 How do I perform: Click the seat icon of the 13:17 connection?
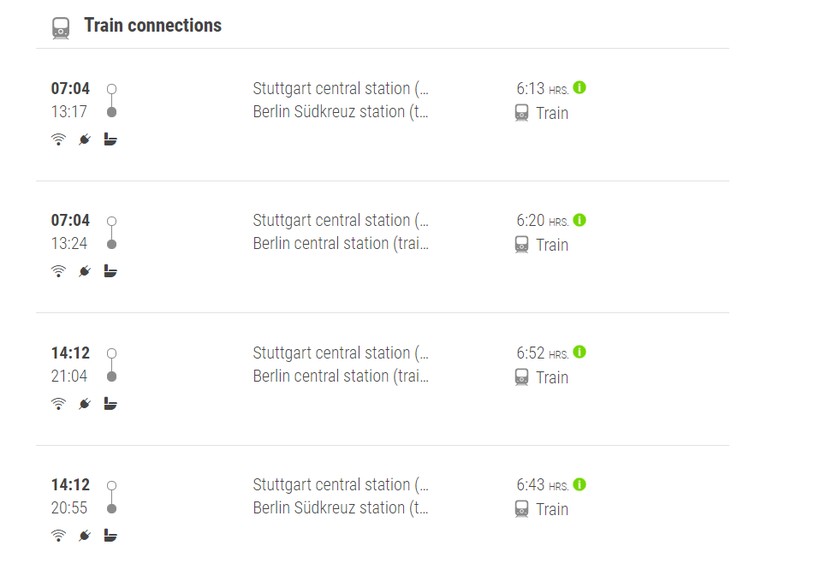point(111,139)
